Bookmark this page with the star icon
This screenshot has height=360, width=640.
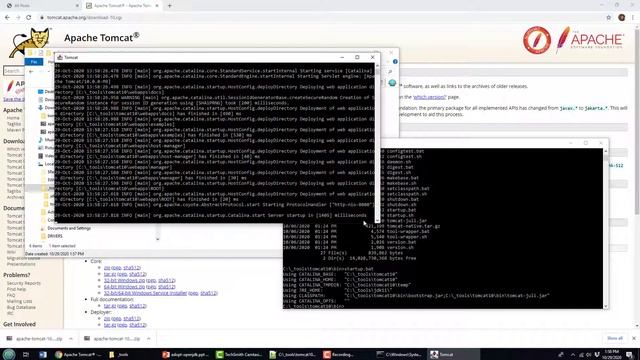609,18
